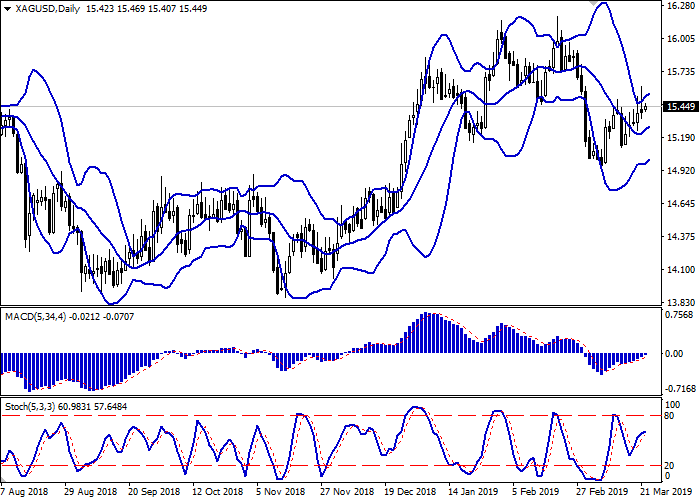Click the Stochastic 80 level label
This screenshot has width=700, height=500.
(671, 415)
